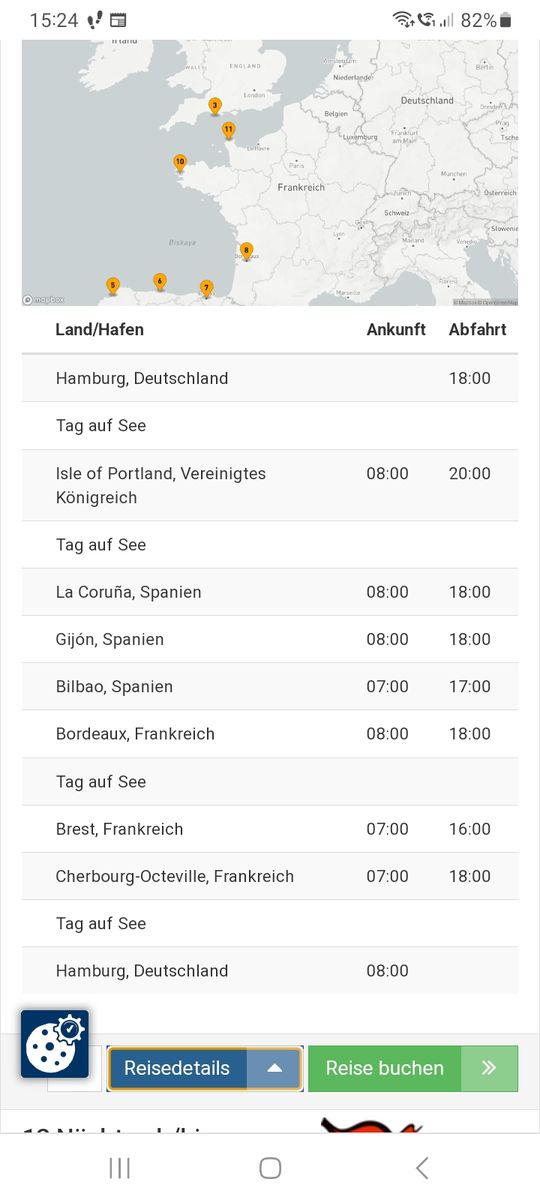Select the Bordeaux, Frankreich row
The height and width of the screenshot is (1200, 540).
pyautogui.click(x=270, y=734)
